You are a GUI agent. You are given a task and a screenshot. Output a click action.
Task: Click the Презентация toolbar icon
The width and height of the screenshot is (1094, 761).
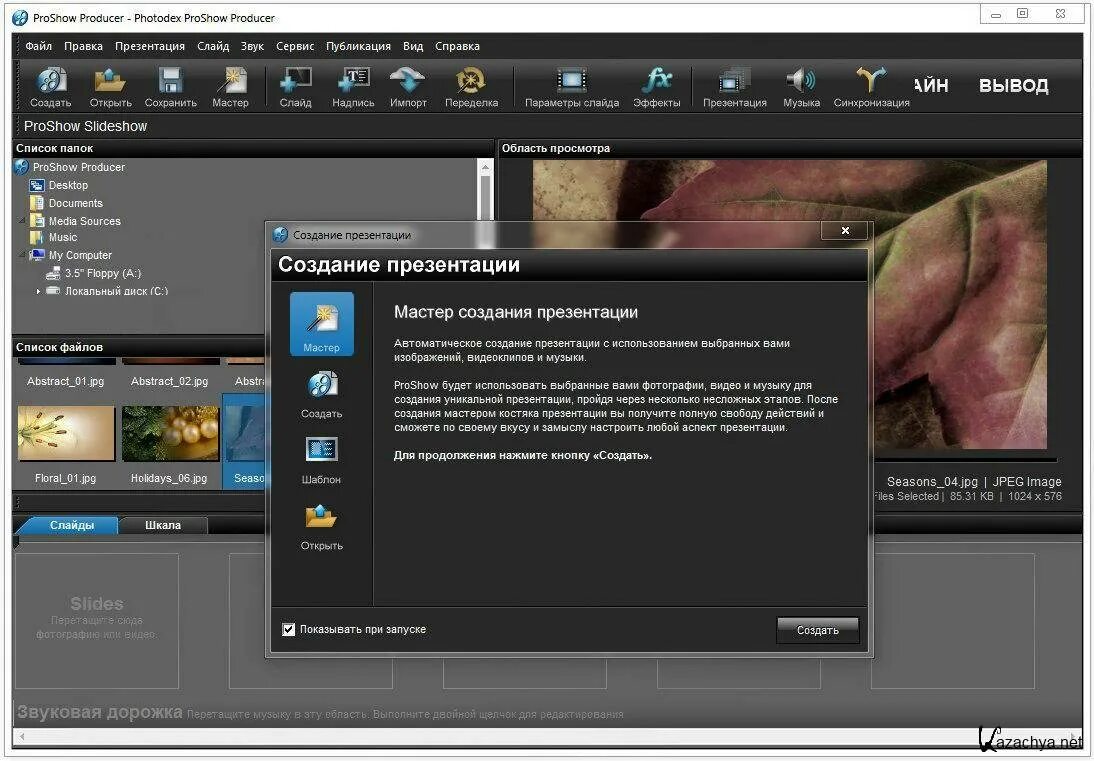click(x=735, y=87)
